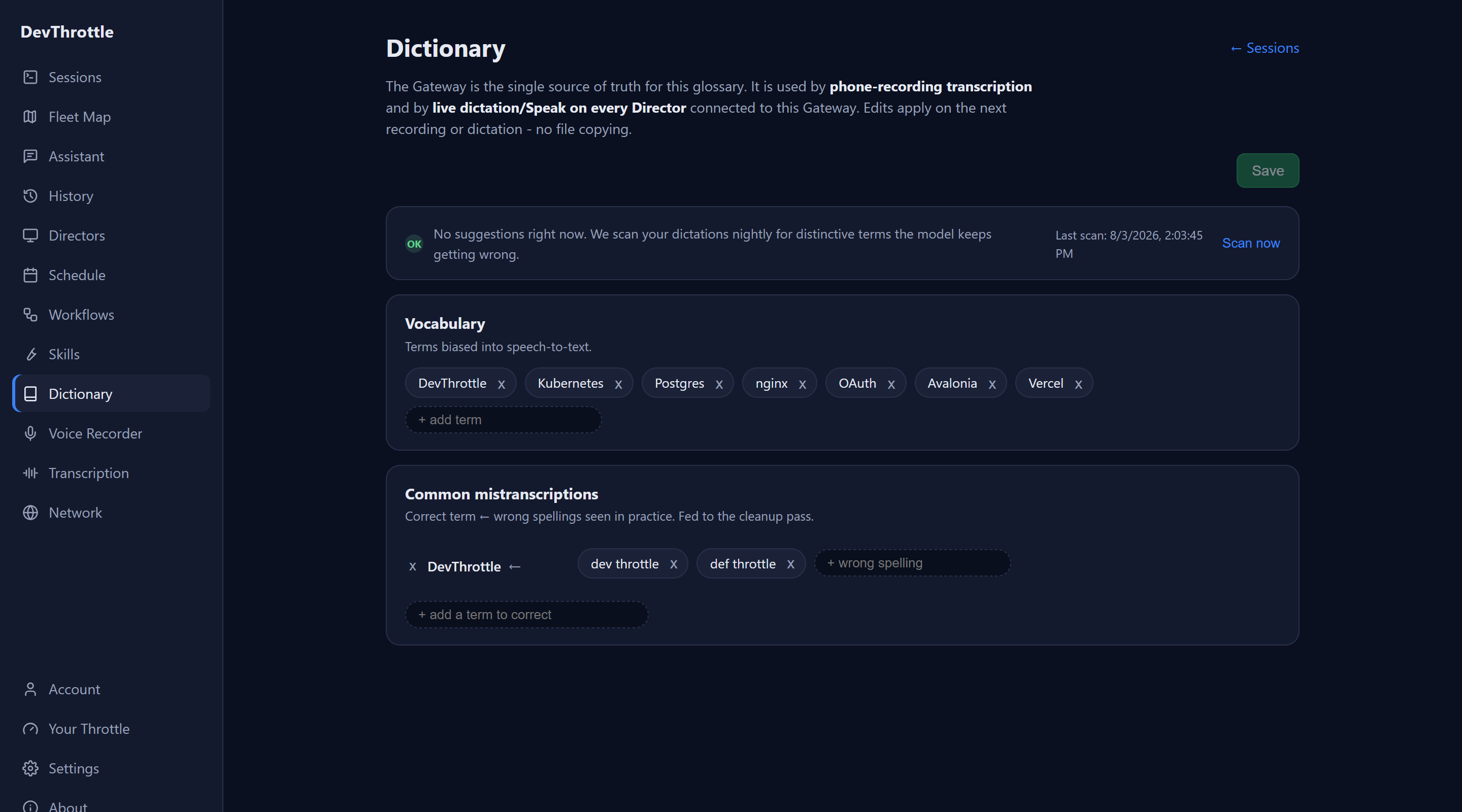Open History in the sidebar

(x=111, y=196)
